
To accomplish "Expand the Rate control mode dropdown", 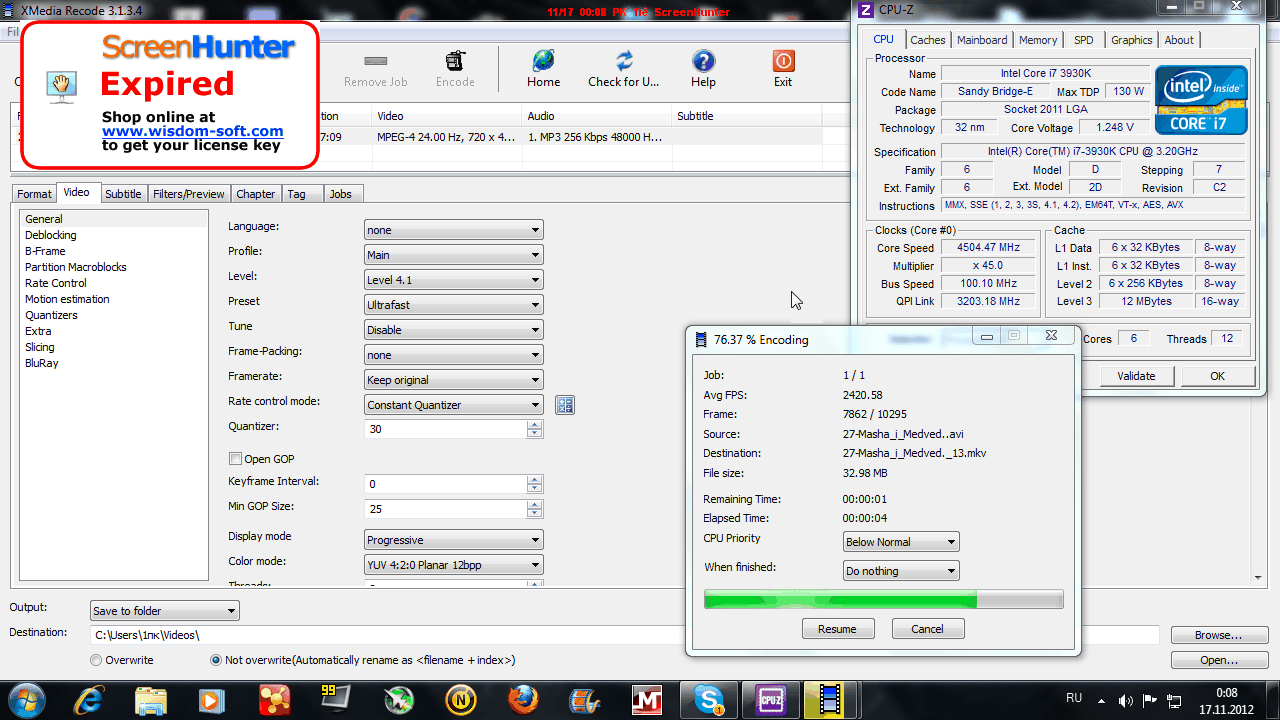I will pos(454,405).
